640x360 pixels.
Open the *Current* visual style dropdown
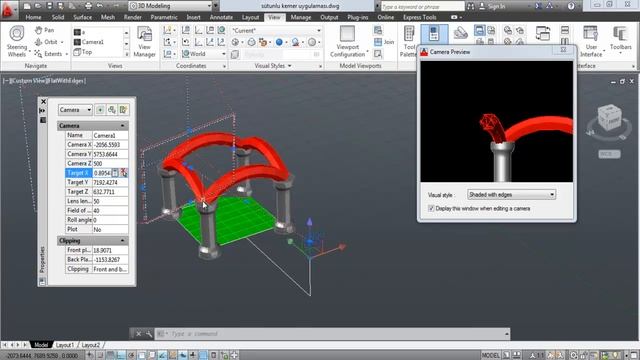[276, 30]
